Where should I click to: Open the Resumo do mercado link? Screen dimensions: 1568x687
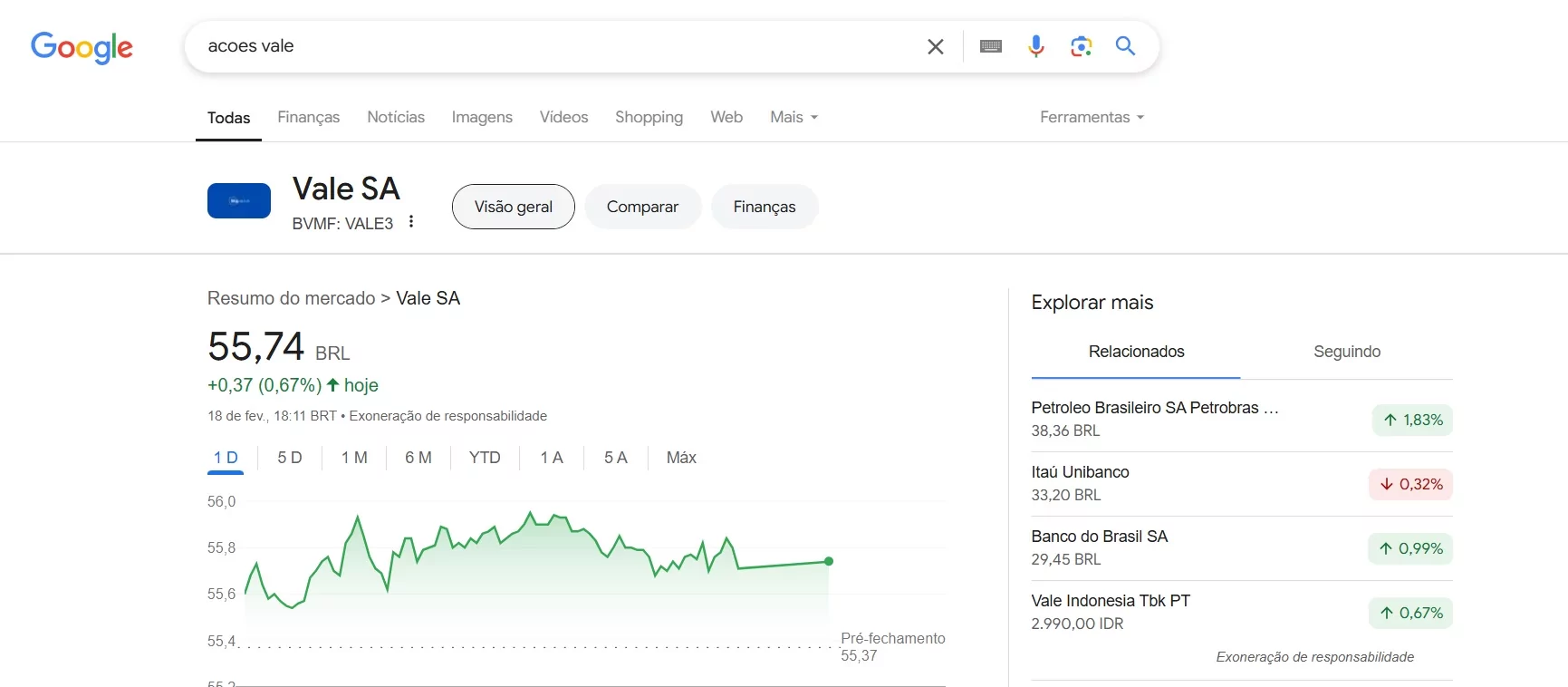point(291,298)
